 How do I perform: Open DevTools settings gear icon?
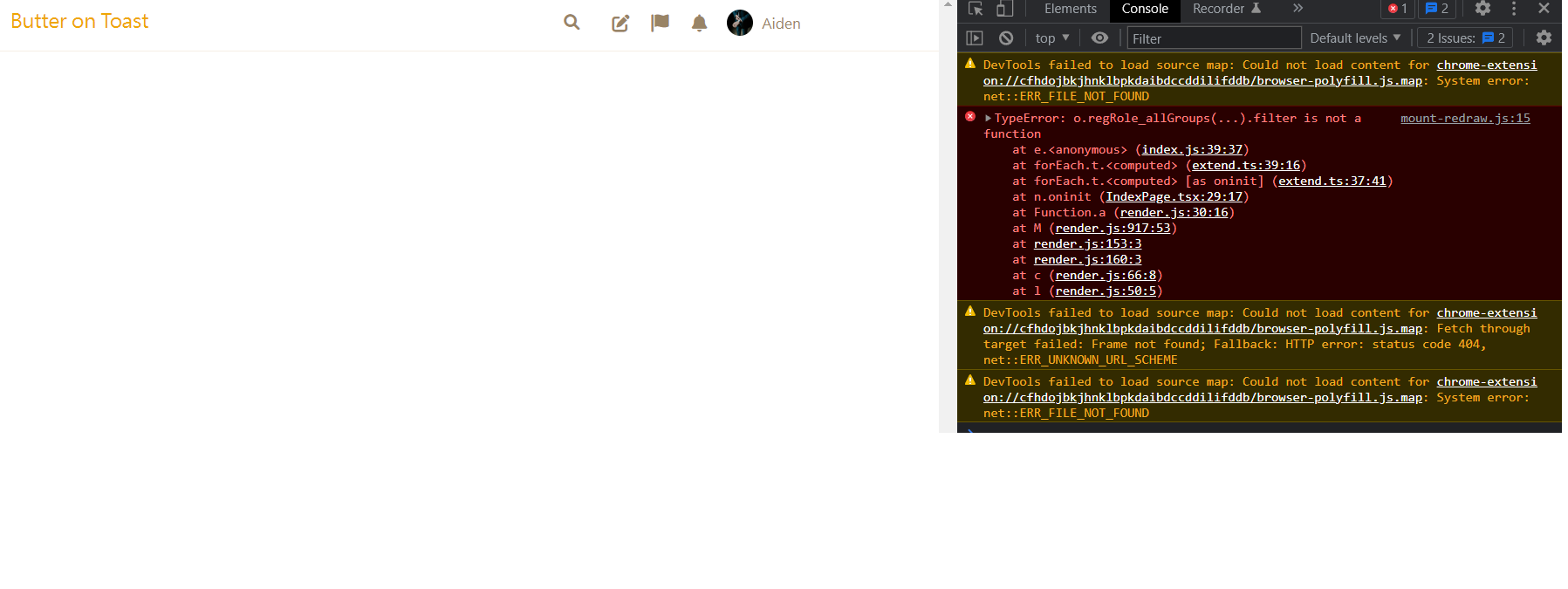tap(1482, 9)
